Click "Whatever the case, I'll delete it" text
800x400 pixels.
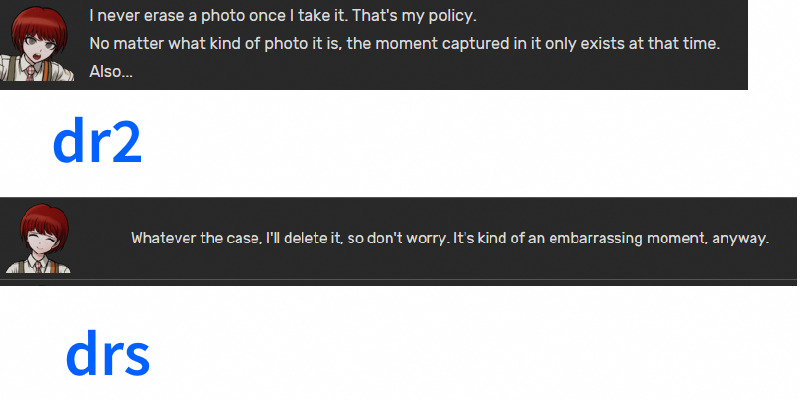pos(237,238)
